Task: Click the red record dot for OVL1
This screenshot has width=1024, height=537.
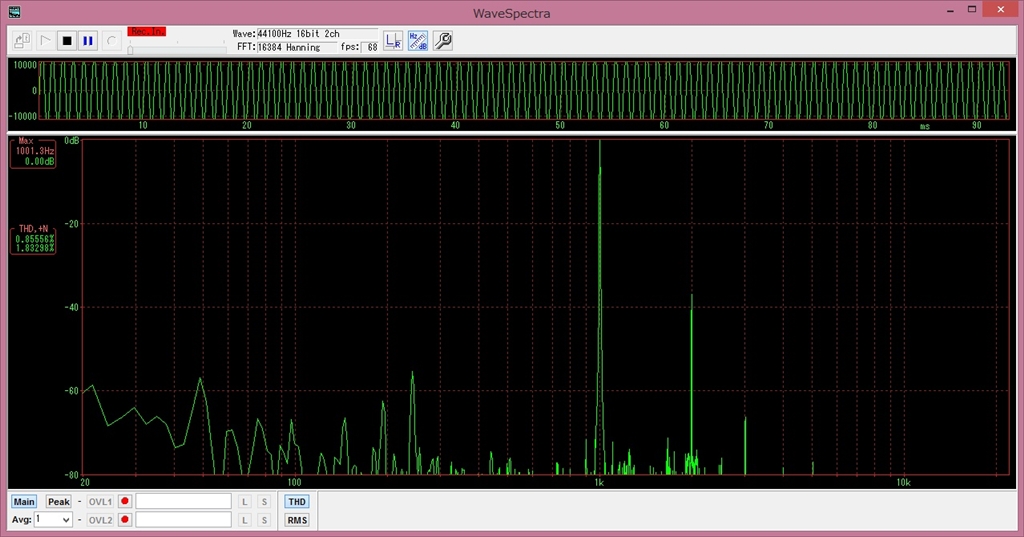Action: [x=125, y=502]
